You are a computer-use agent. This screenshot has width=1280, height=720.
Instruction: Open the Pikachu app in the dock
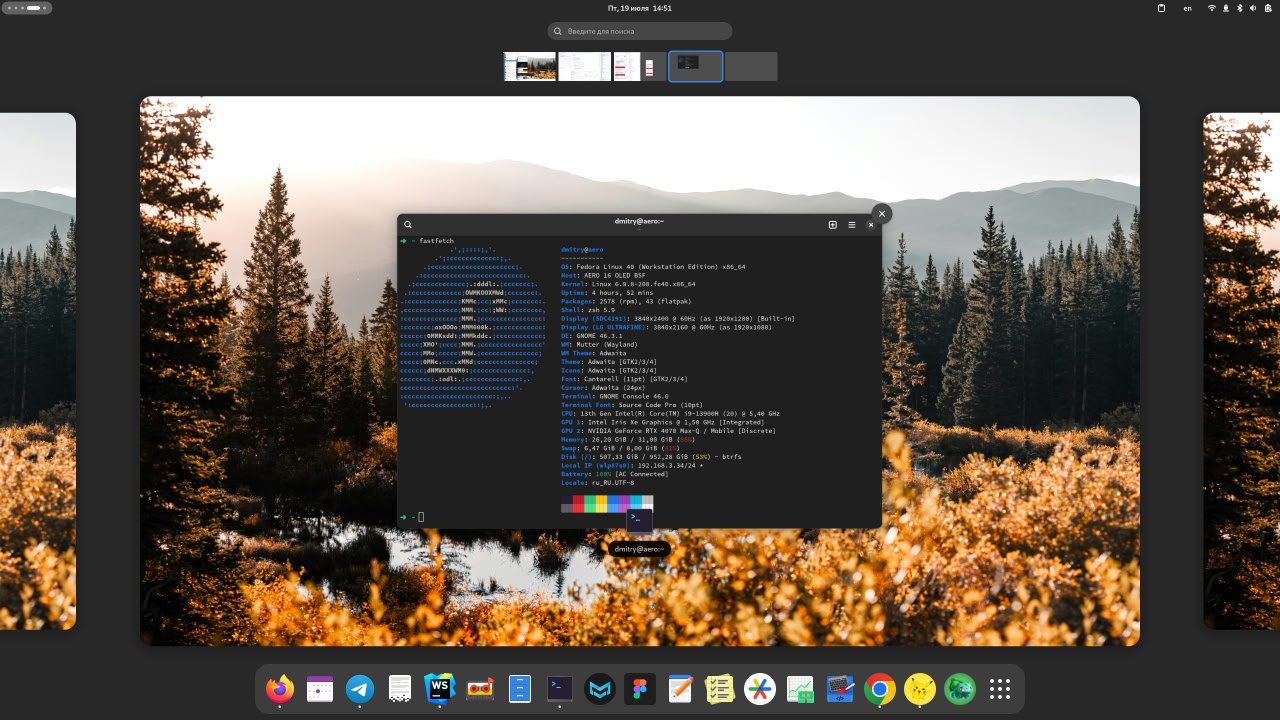coord(920,688)
